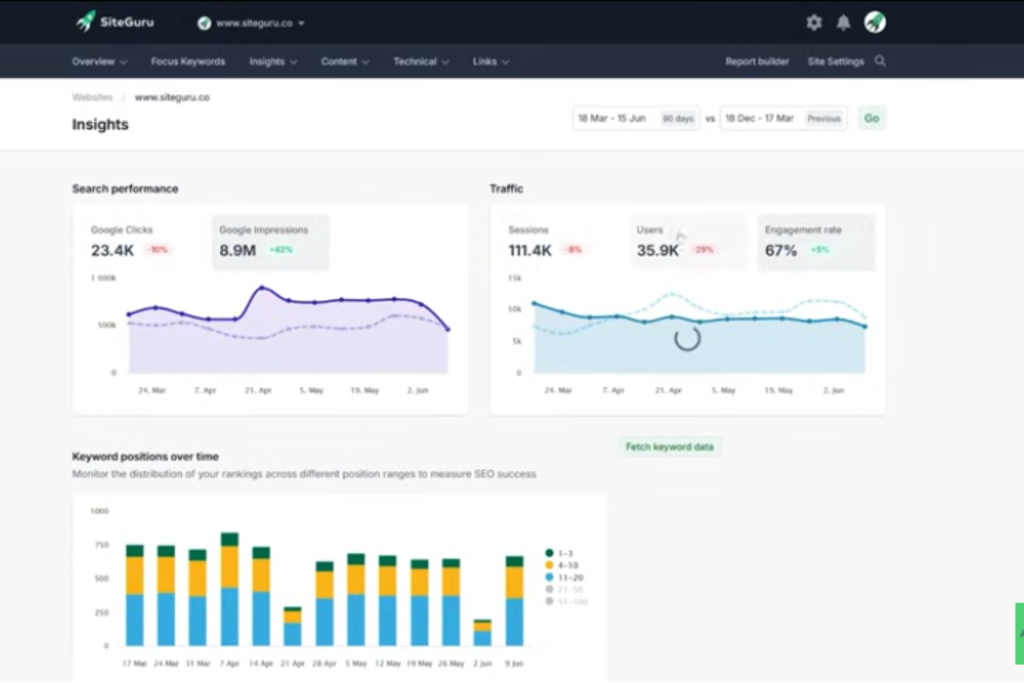The height and width of the screenshot is (683, 1024).
Task: Click the SiteGuru rocket logo
Action: 86,21
